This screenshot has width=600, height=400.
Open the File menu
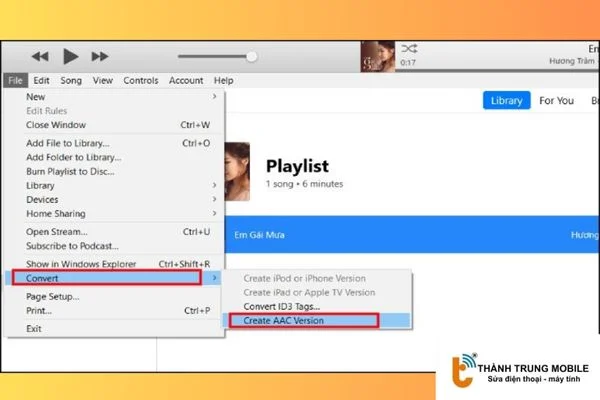[15, 80]
